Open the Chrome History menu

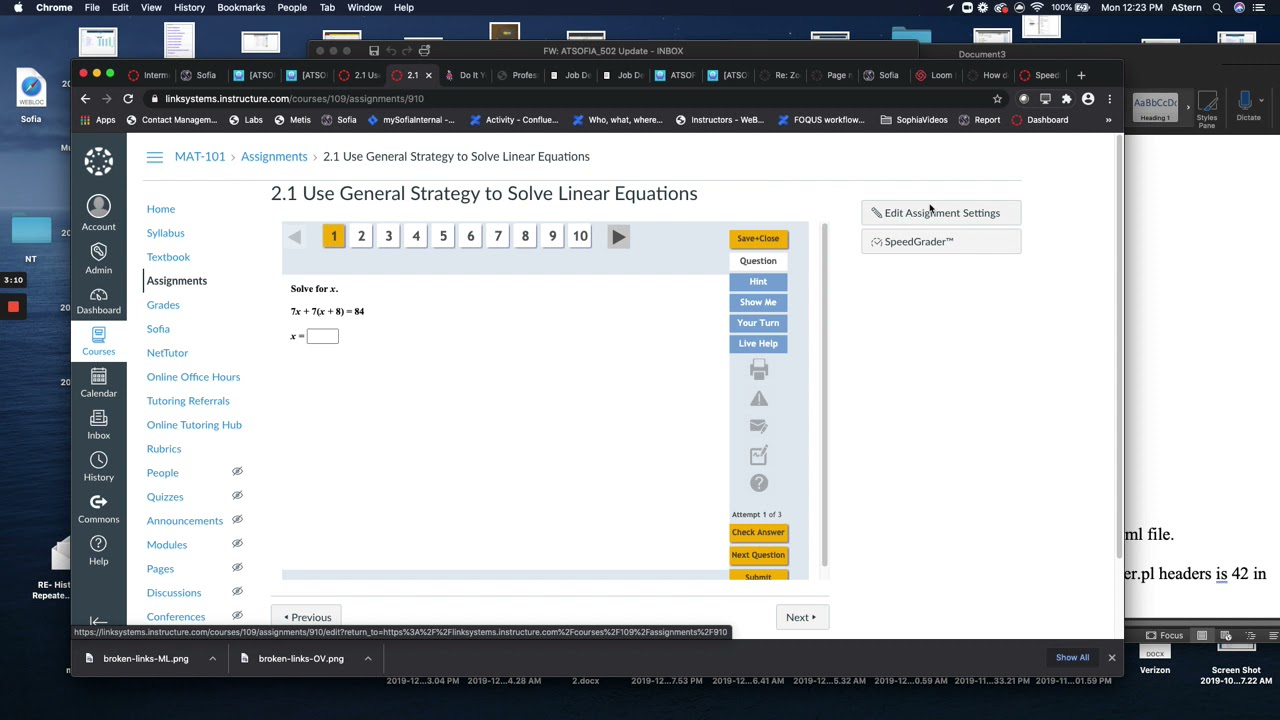click(x=189, y=8)
